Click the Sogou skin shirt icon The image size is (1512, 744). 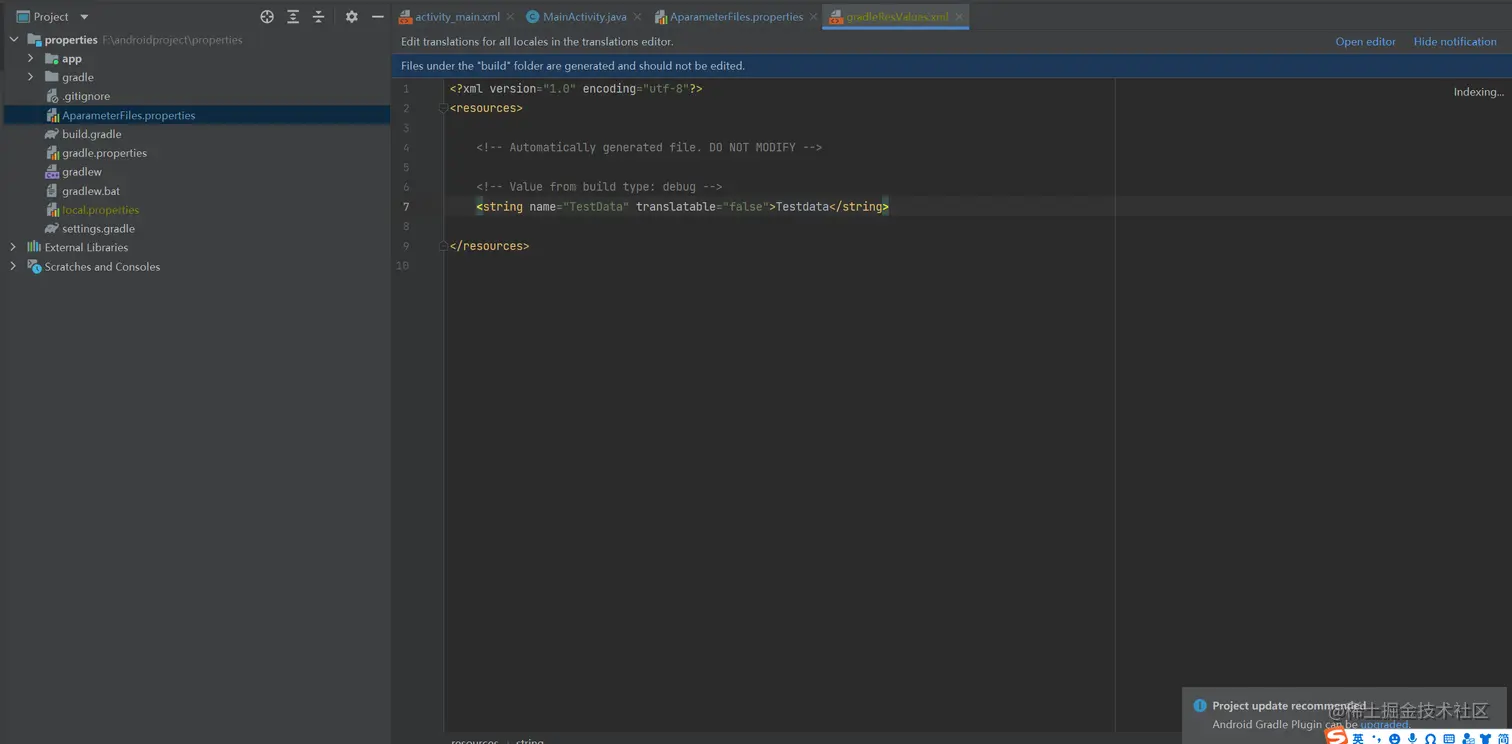(1485, 739)
